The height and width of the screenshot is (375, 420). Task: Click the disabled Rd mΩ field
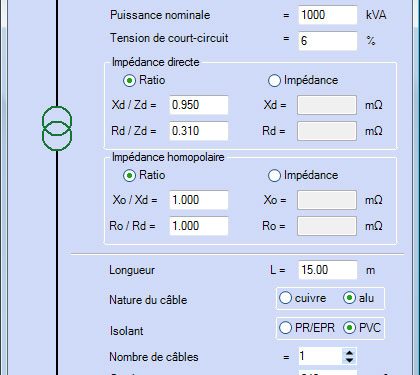point(327,131)
